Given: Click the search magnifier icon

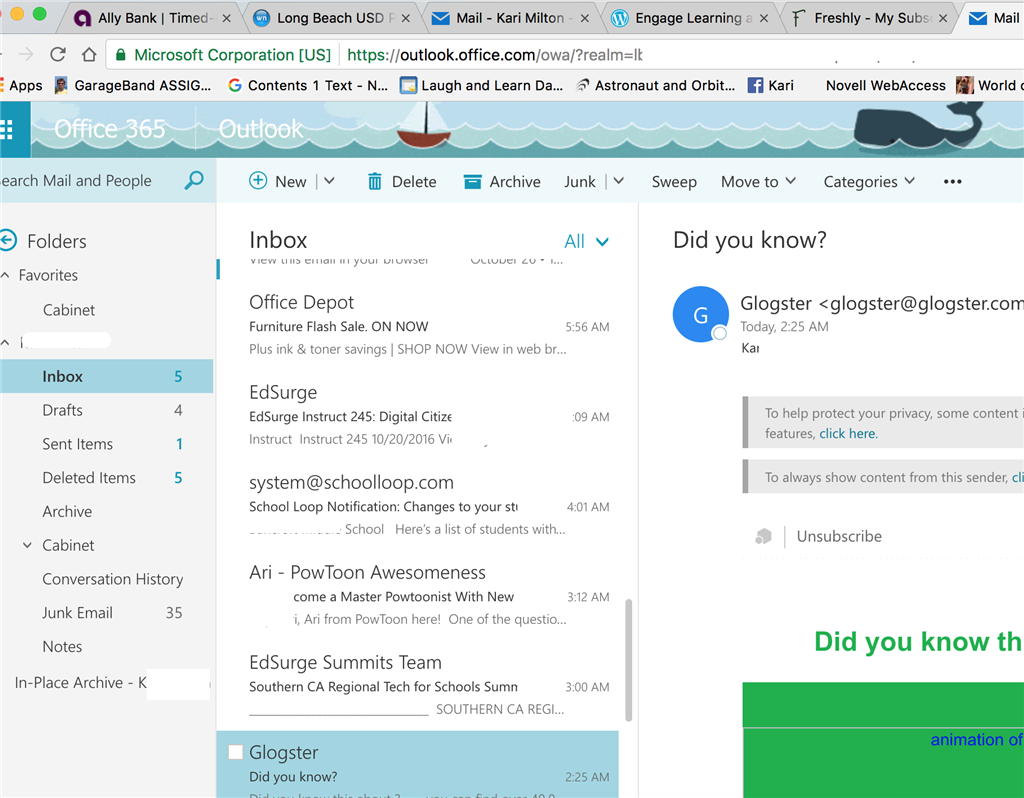Looking at the screenshot, I should [x=194, y=180].
